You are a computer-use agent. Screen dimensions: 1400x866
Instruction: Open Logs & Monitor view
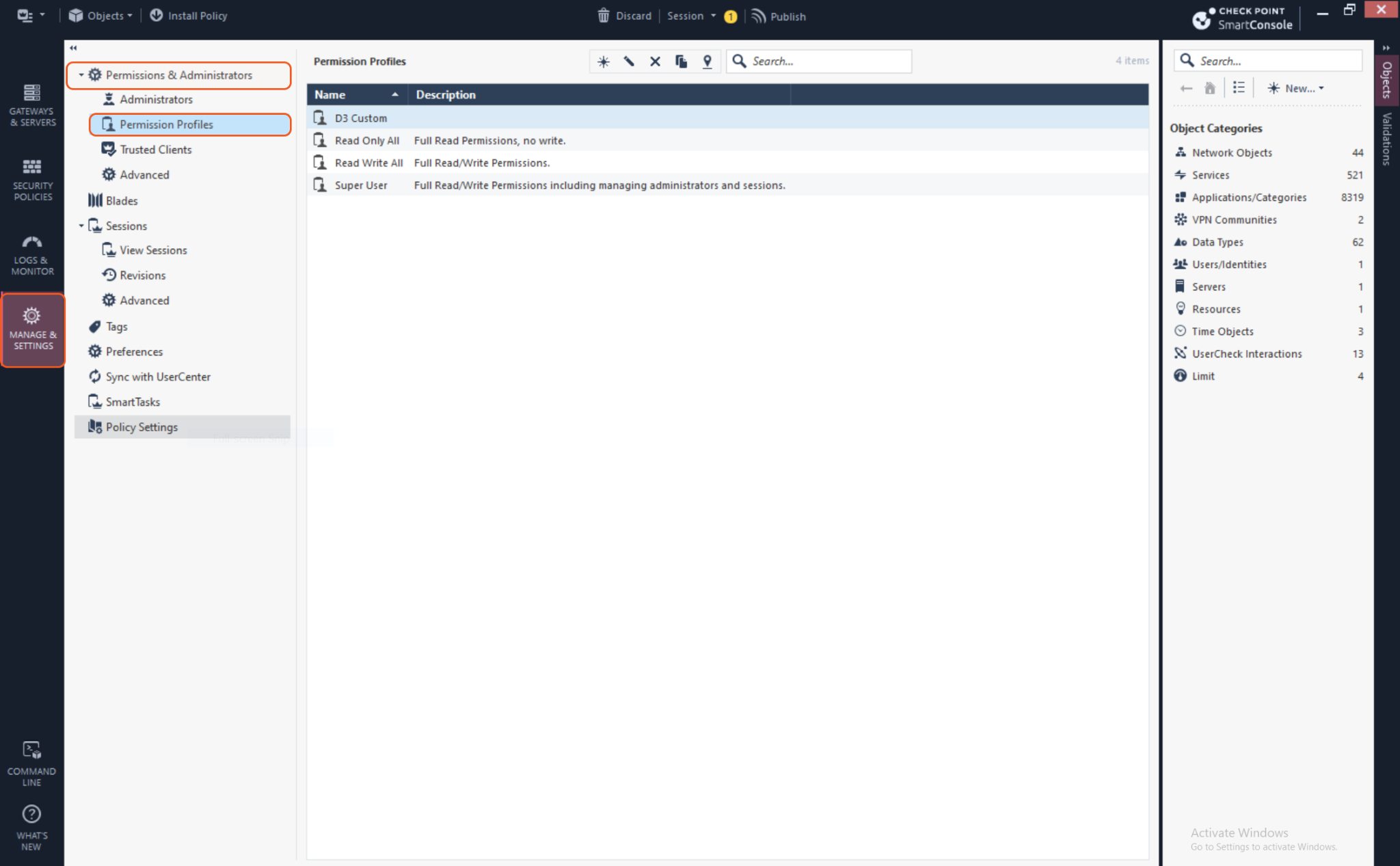32,255
